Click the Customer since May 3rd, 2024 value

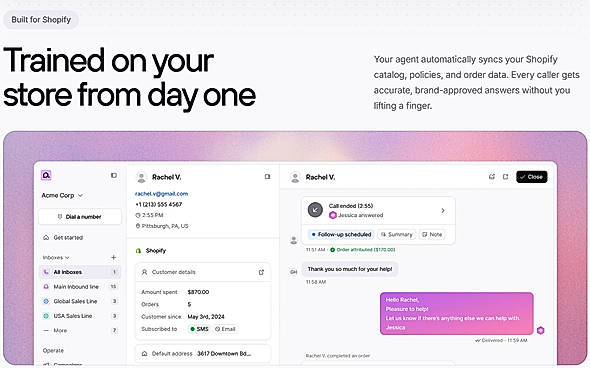tap(206, 316)
